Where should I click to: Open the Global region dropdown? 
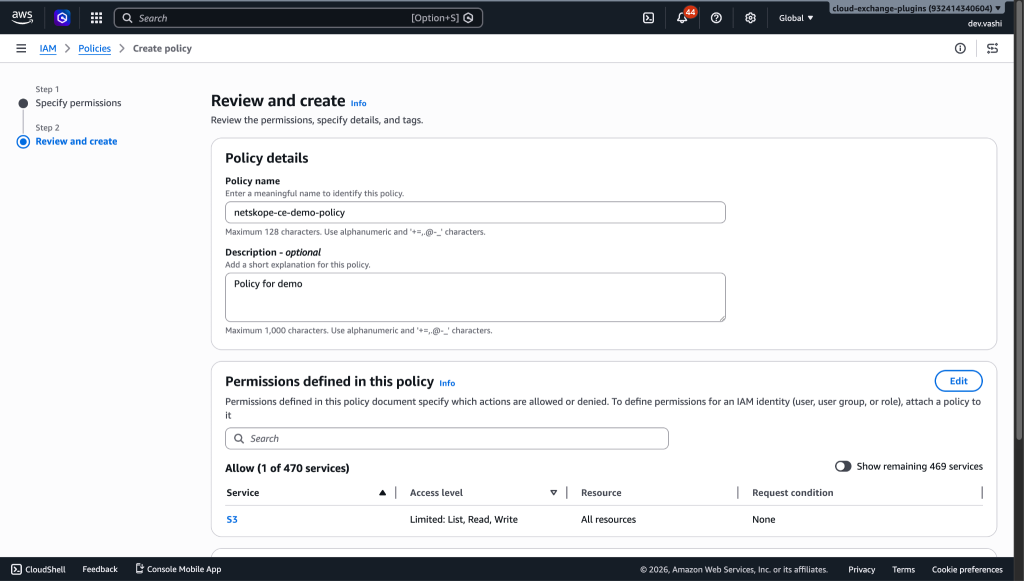point(796,18)
